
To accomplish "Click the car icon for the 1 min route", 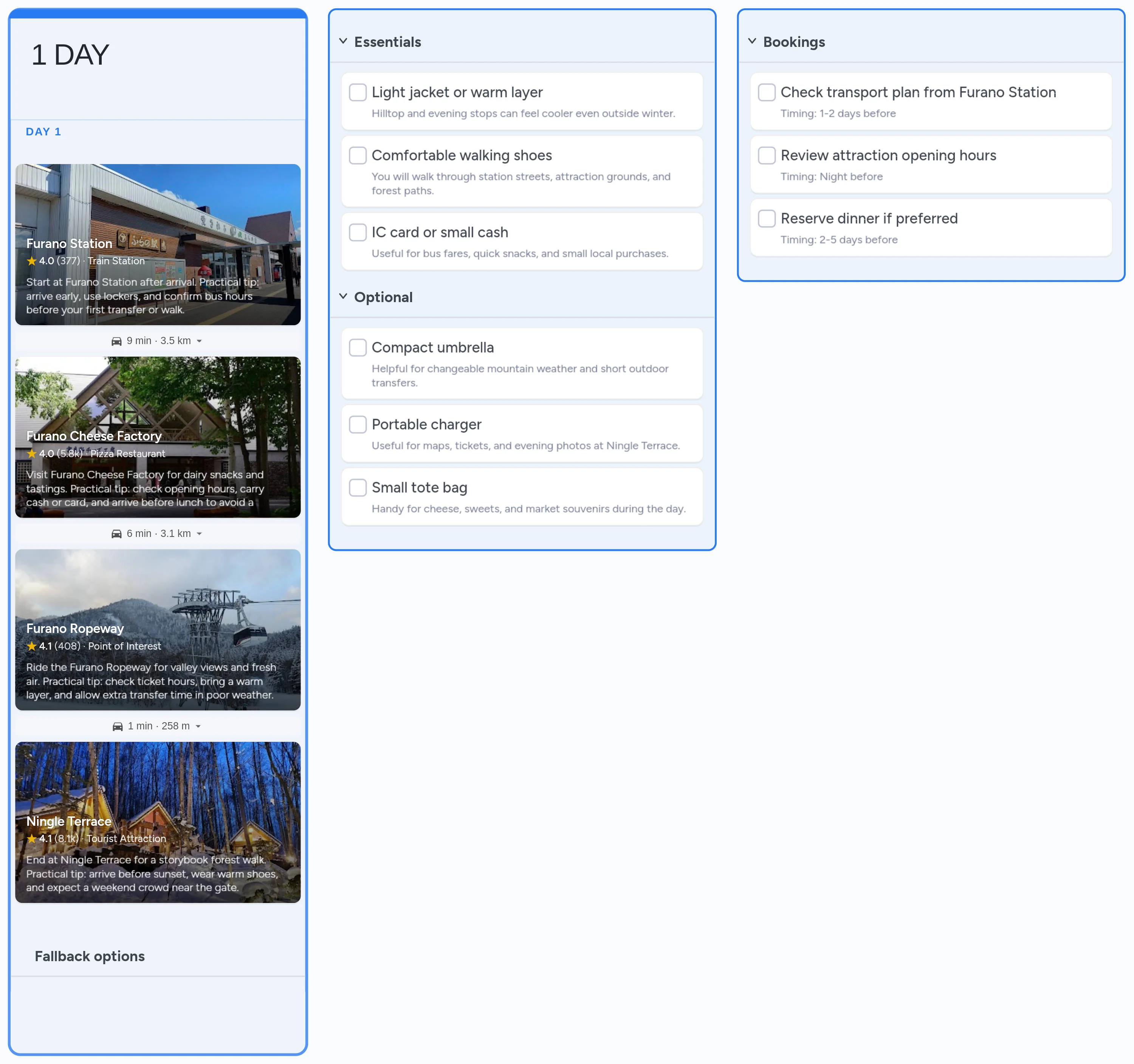I will pos(118,726).
